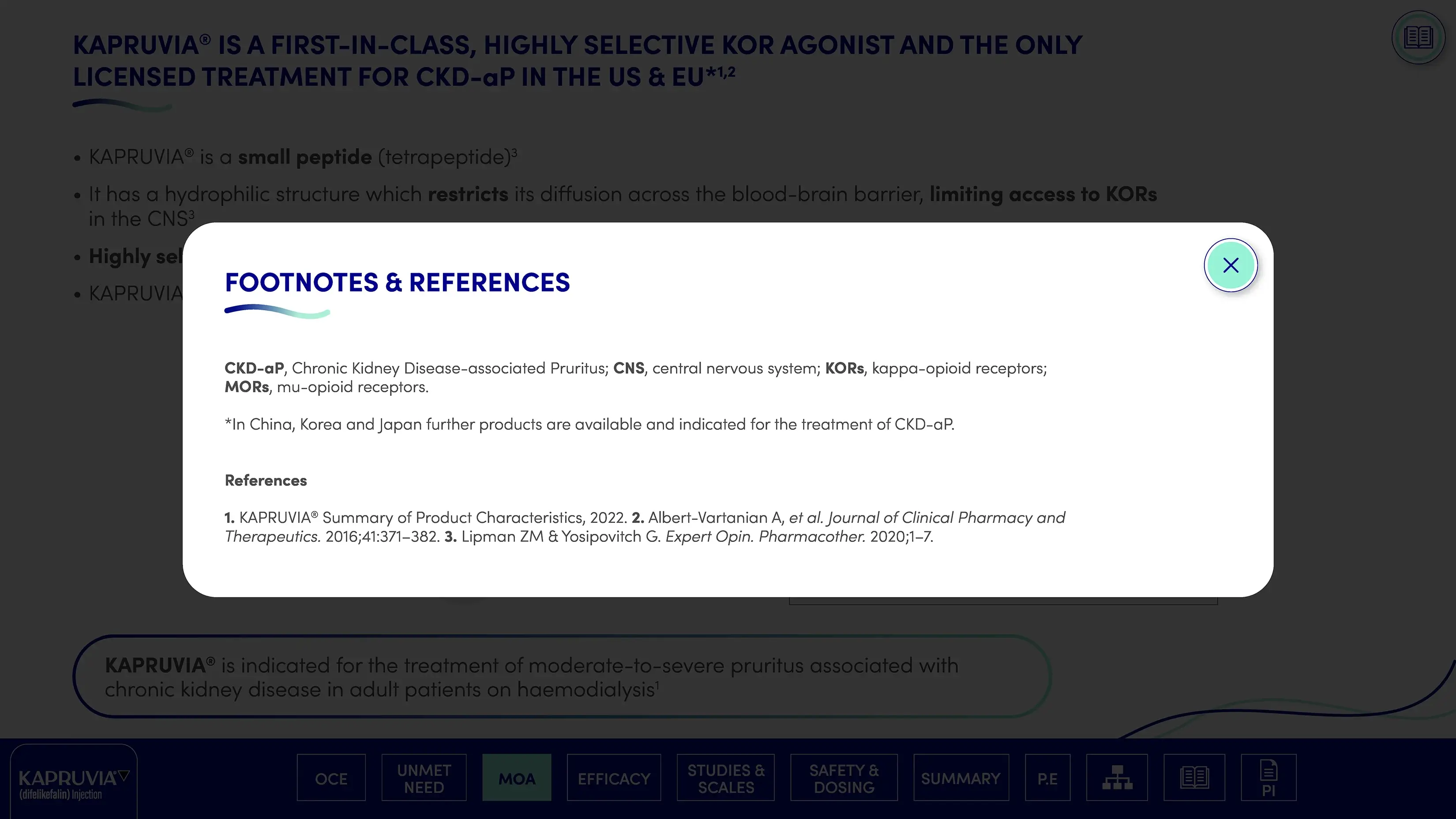Click the small peptide bullet point
This screenshot has height=819, width=1456.
(x=303, y=157)
